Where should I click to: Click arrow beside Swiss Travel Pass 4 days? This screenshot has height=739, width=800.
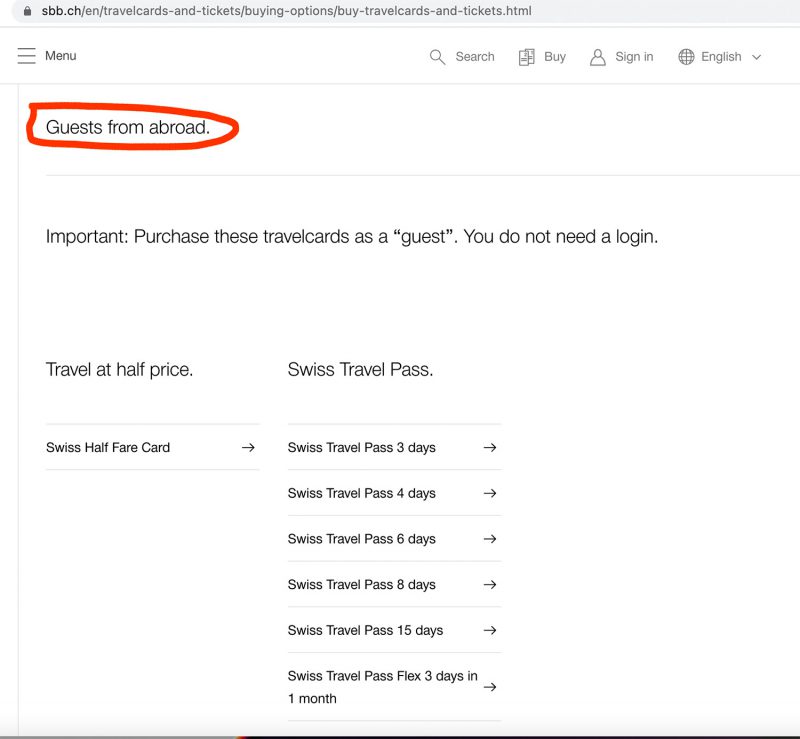point(490,493)
